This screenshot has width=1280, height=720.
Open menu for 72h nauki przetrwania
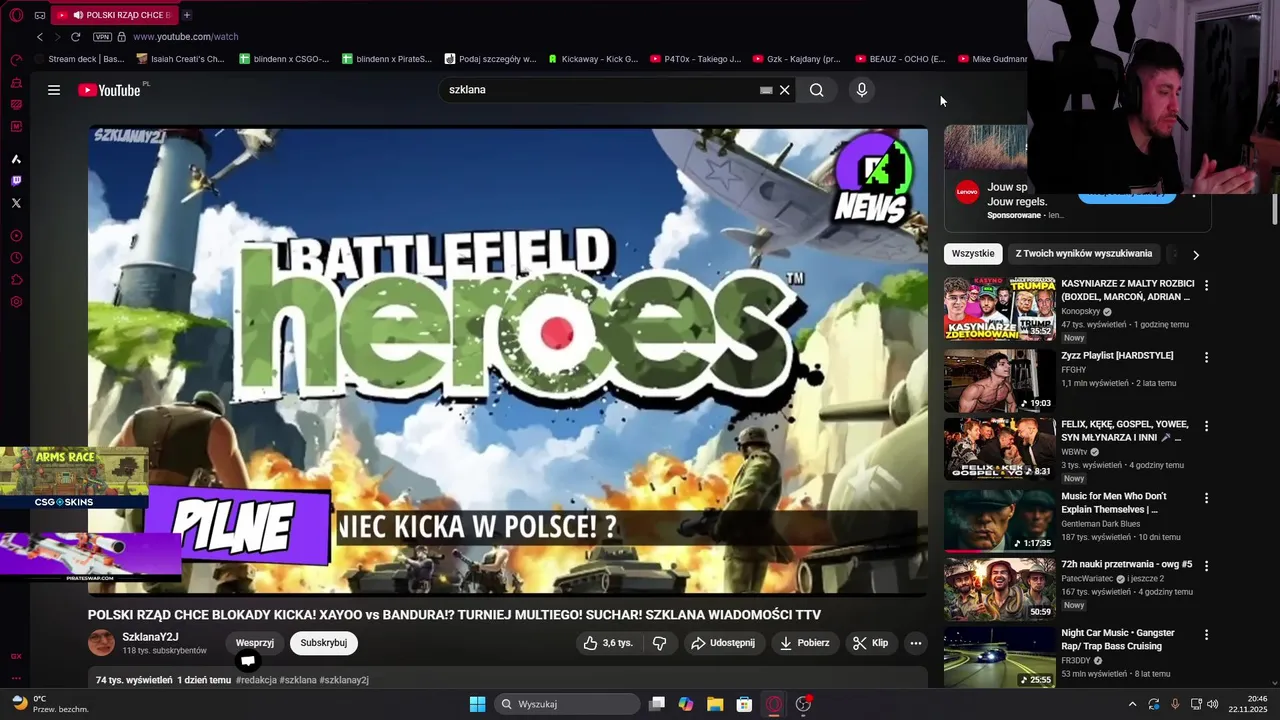1206,566
